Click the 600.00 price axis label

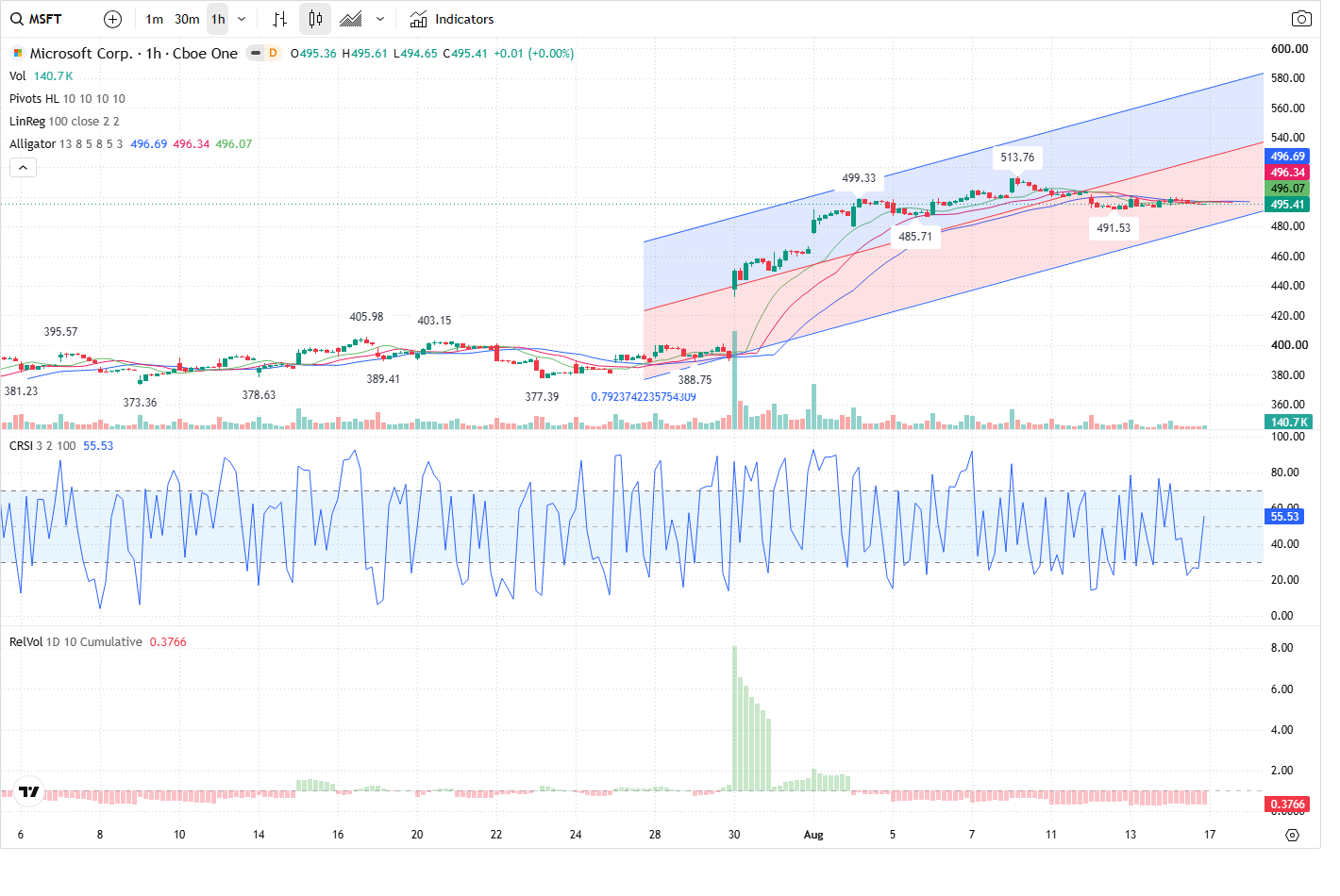pyautogui.click(x=1289, y=49)
